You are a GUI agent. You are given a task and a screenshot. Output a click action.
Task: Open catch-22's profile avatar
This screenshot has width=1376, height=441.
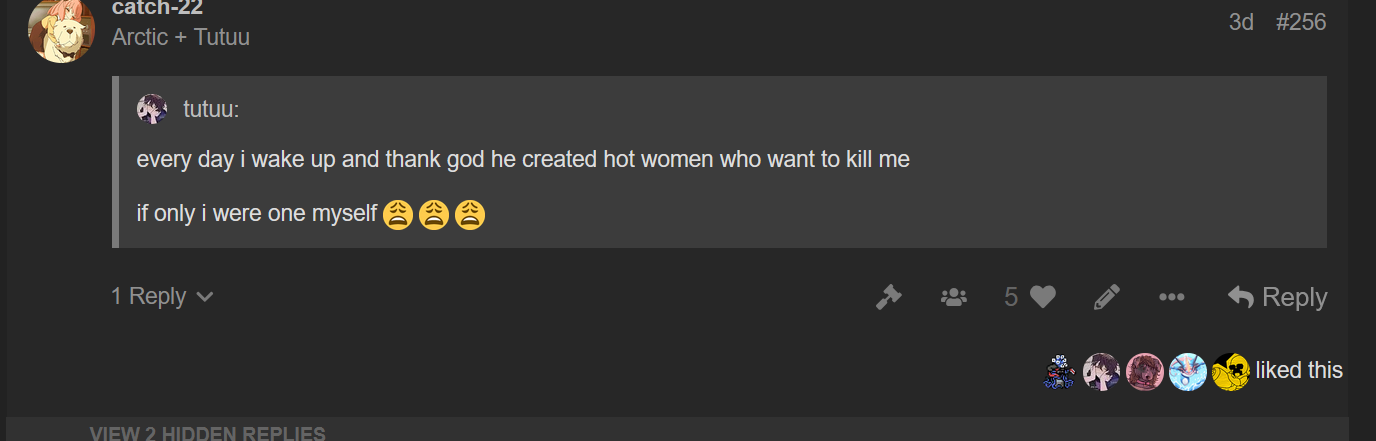(61, 28)
